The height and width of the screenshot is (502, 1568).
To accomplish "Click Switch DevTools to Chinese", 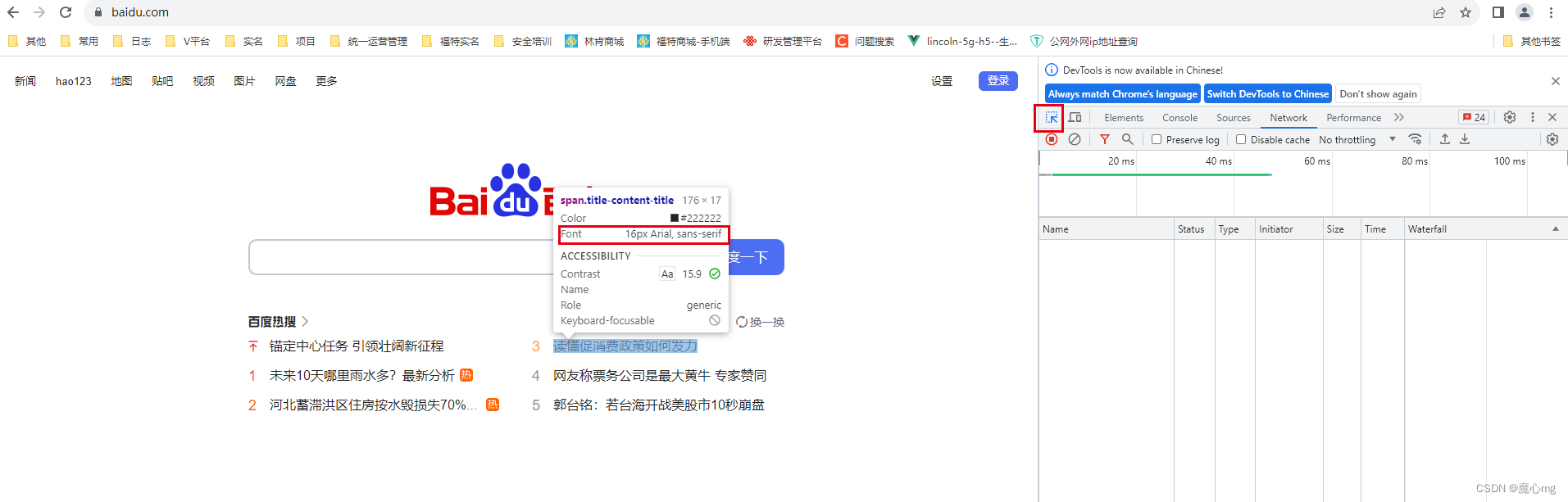I will (x=1267, y=94).
